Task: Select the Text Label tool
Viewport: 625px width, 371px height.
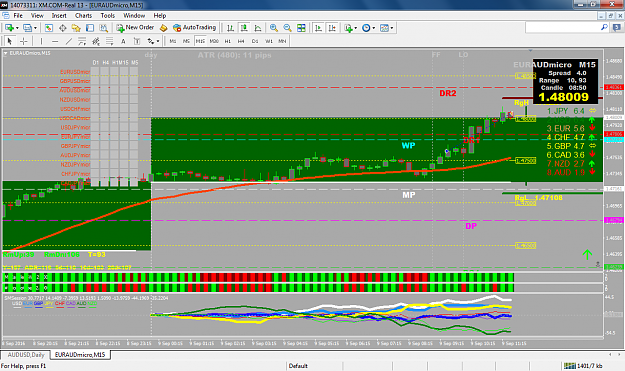Action: [137, 41]
